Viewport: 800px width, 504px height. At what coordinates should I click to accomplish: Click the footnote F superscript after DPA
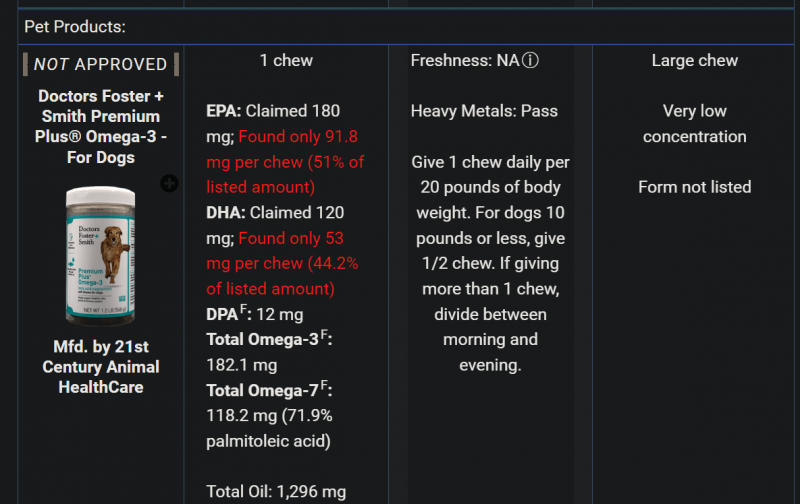(x=242, y=310)
